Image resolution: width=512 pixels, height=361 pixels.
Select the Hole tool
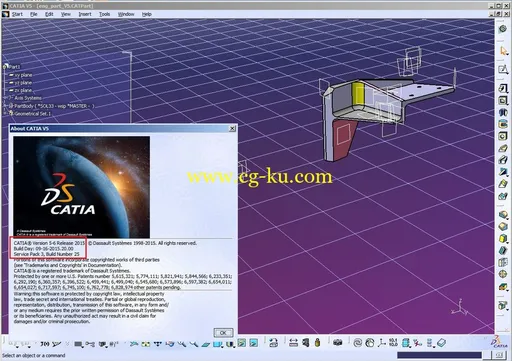click(503, 136)
